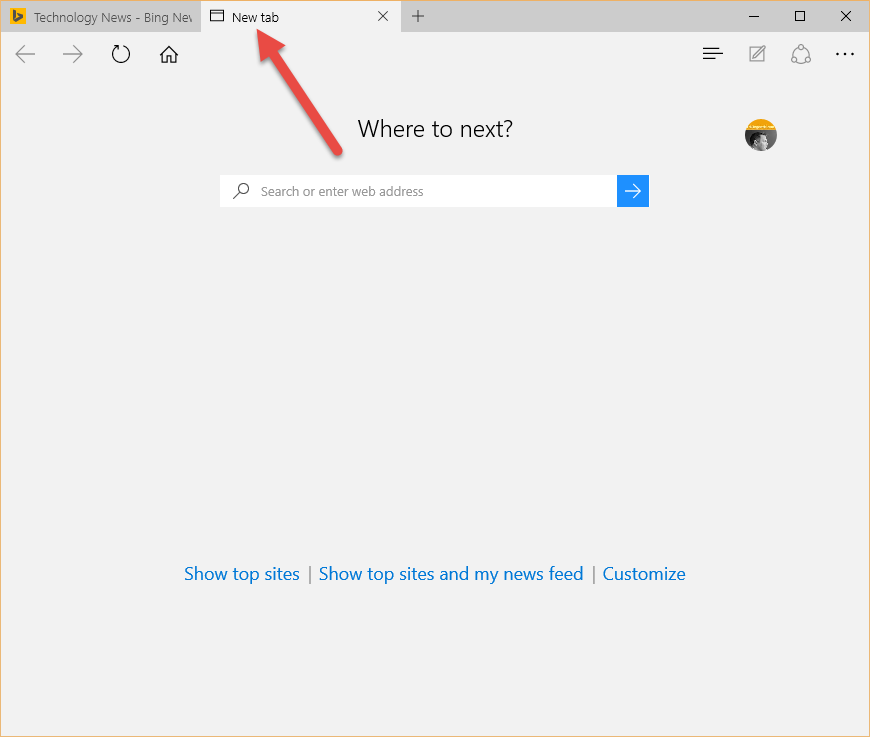Click the Make a Web Note icon
The width and height of the screenshot is (870, 737).
tap(757, 53)
